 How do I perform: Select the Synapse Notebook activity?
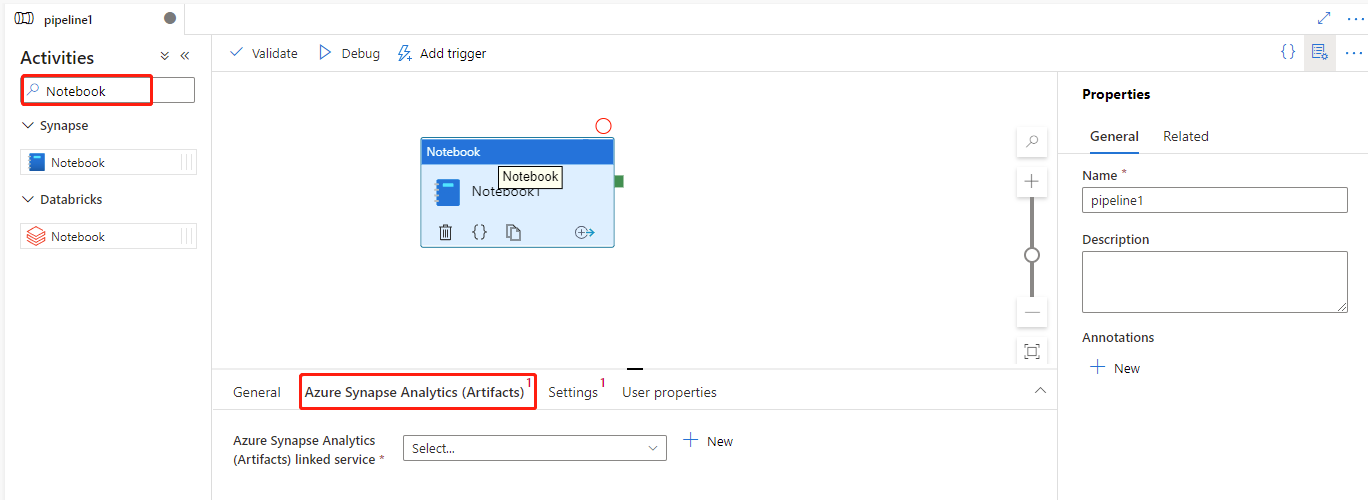point(108,162)
